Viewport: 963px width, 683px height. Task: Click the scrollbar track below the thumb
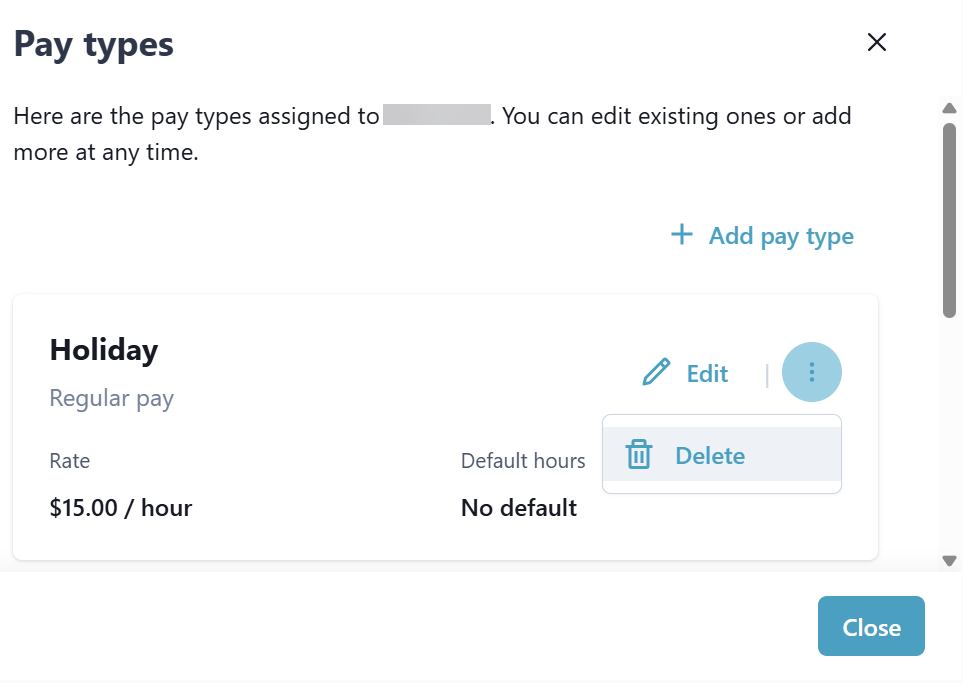tap(950, 440)
